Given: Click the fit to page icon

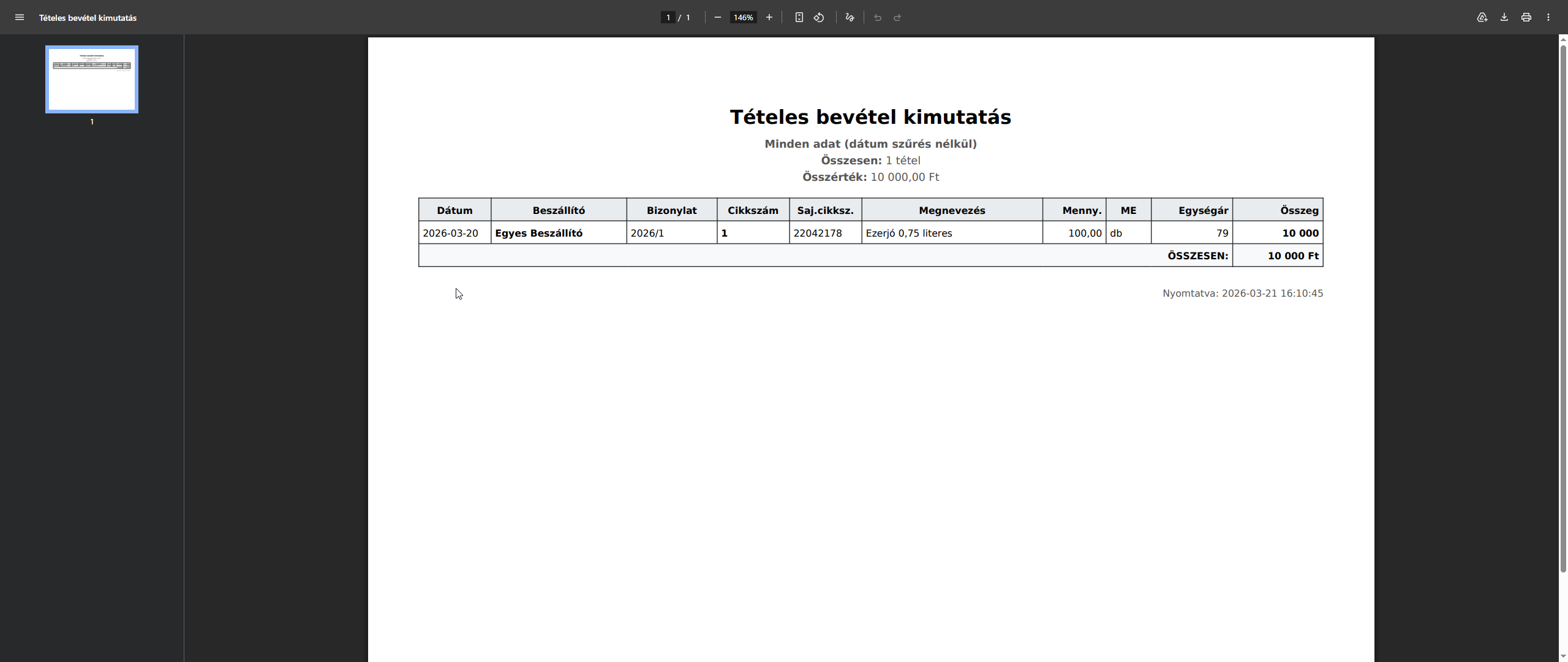Looking at the screenshot, I should 799,18.
